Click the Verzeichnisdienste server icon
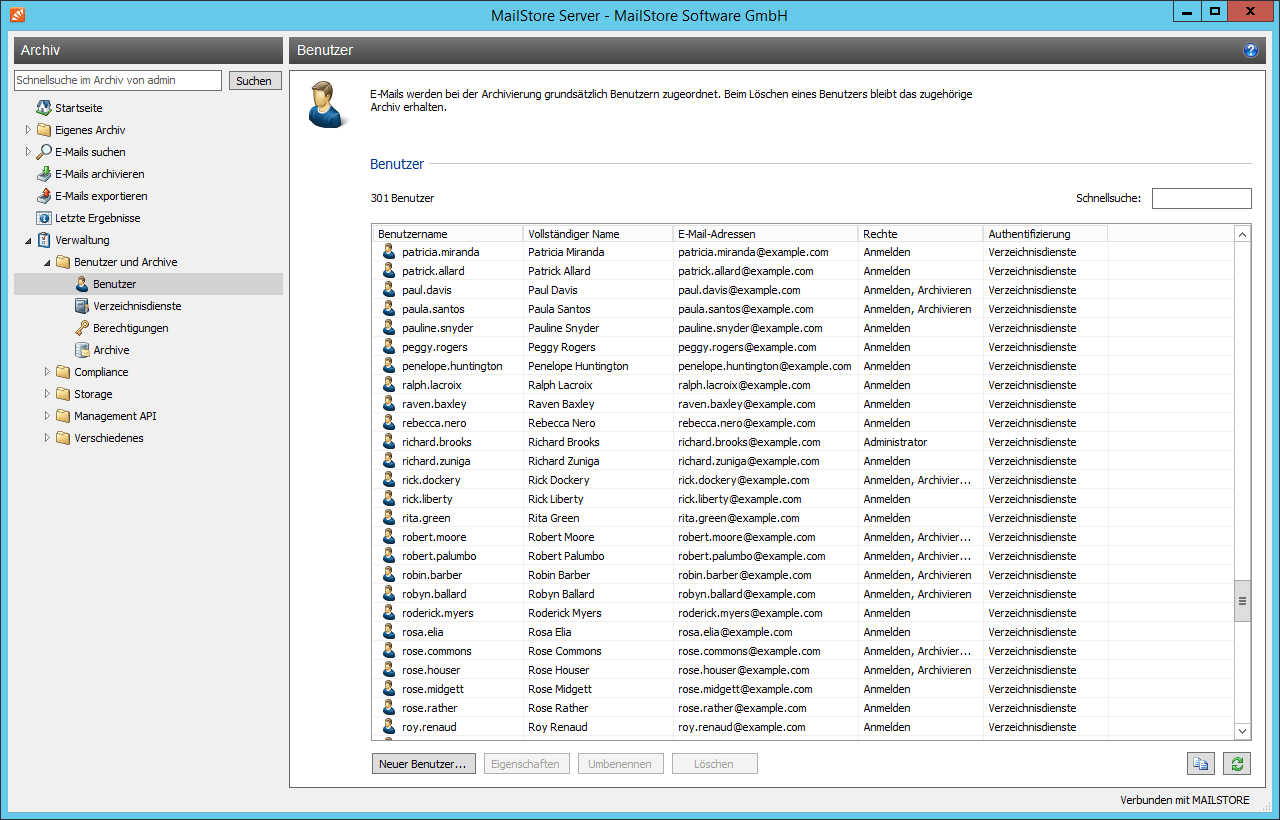 click(82, 306)
